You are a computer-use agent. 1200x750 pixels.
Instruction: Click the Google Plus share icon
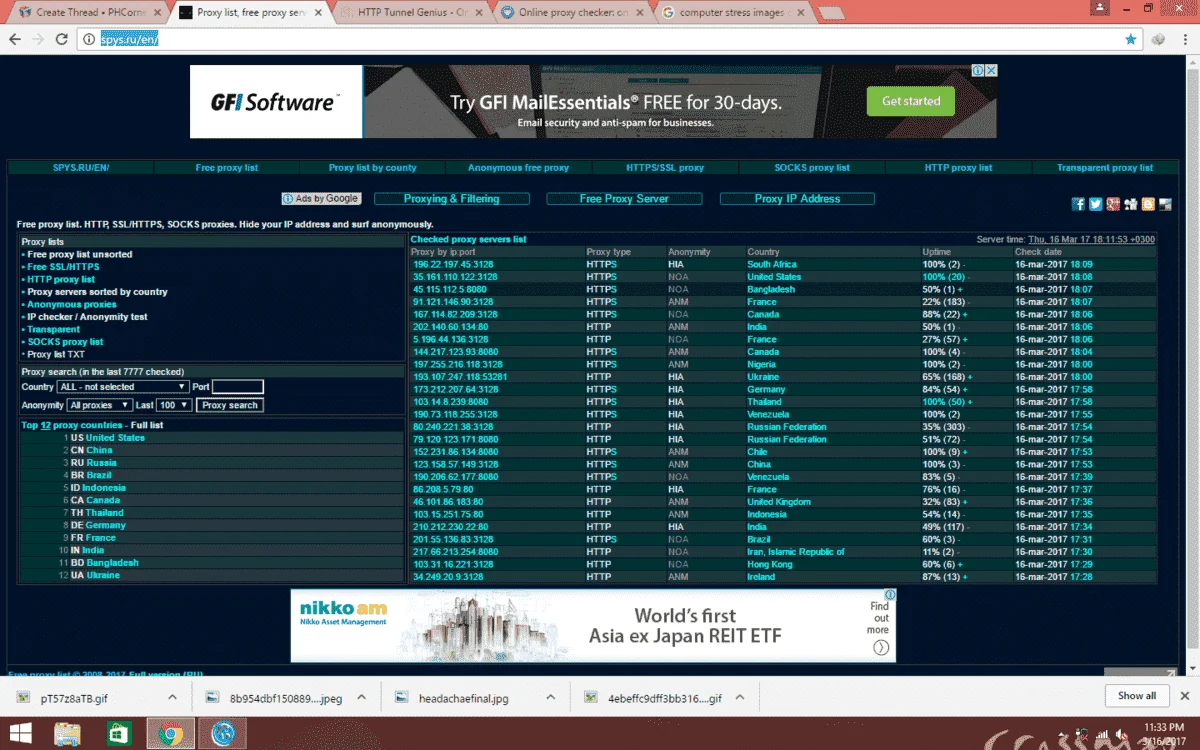pyautogui.click(x=1113, y=204)
